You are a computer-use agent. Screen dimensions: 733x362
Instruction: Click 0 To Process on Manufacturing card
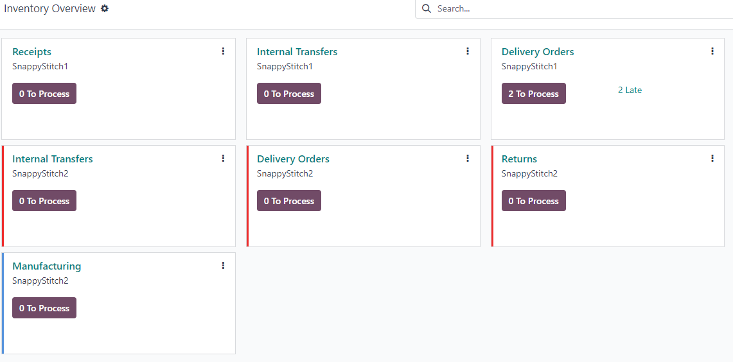[x=44, y=308]
